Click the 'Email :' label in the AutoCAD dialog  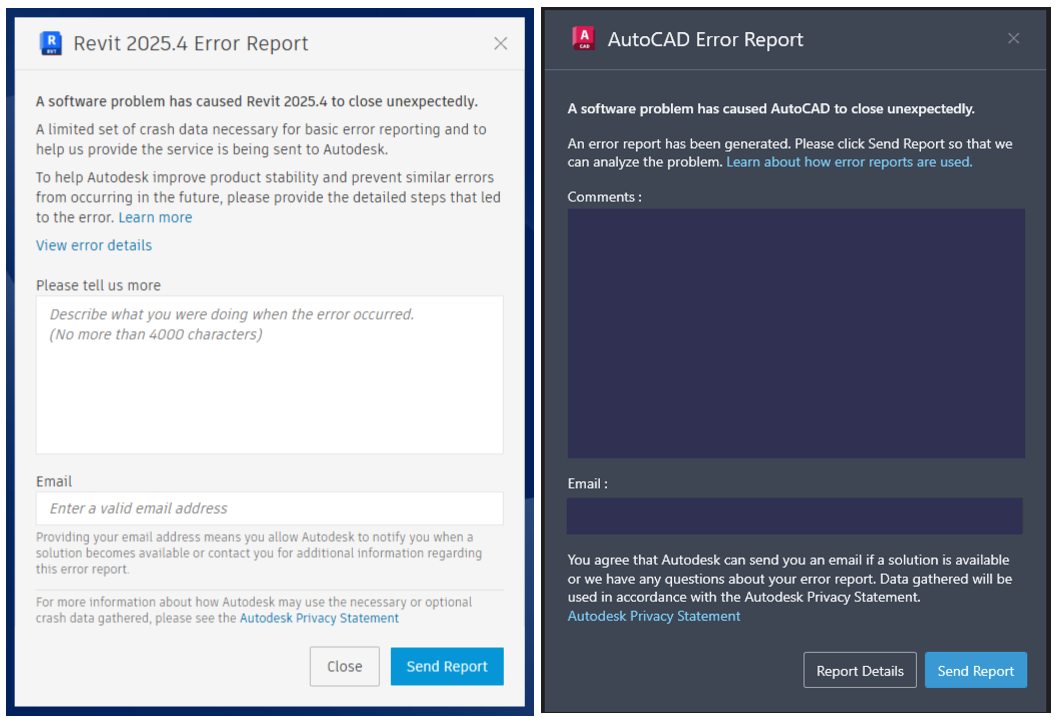[587, 484]
